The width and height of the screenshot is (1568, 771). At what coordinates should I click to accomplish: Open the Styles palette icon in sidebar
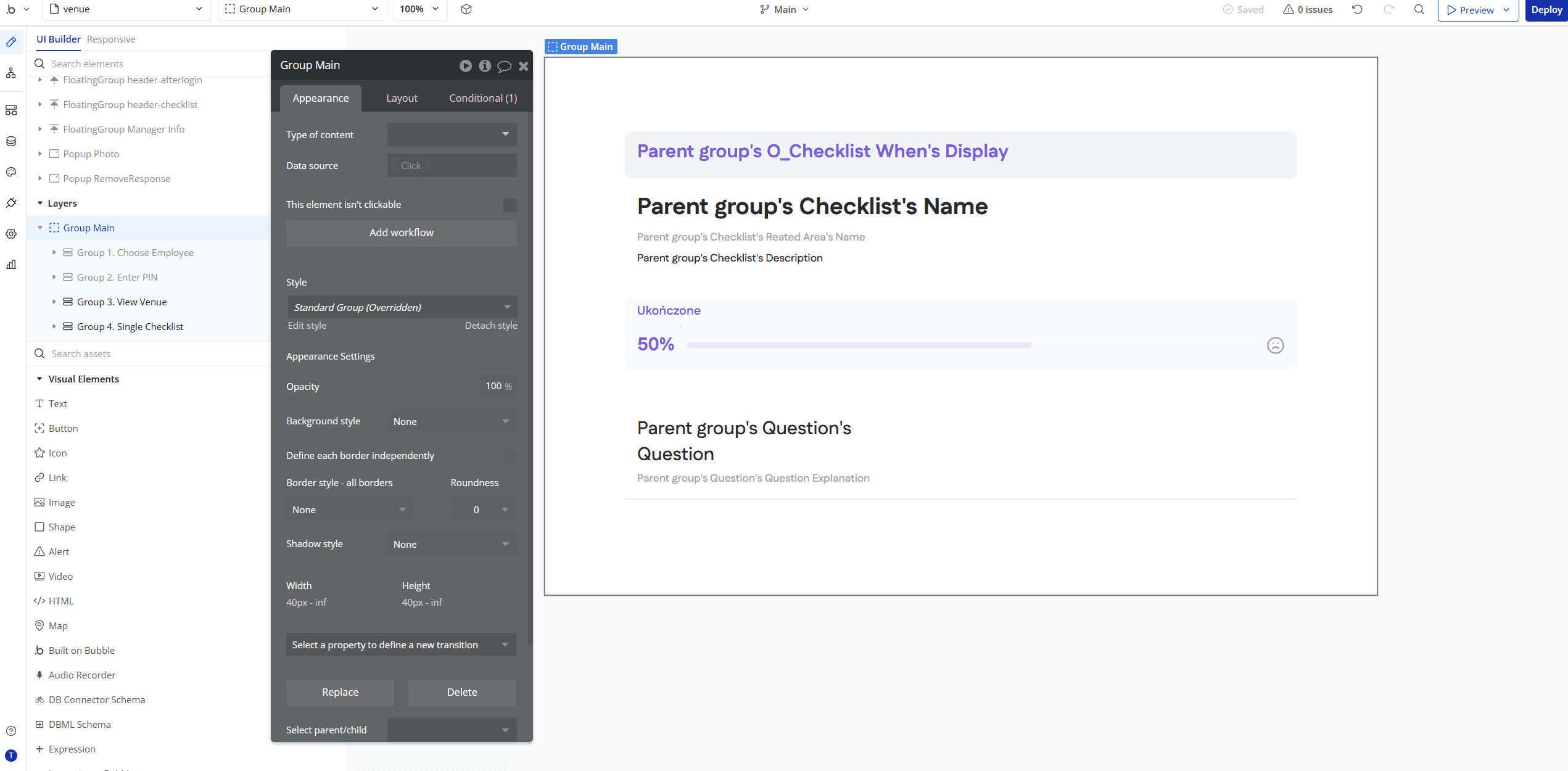[11, 172]
